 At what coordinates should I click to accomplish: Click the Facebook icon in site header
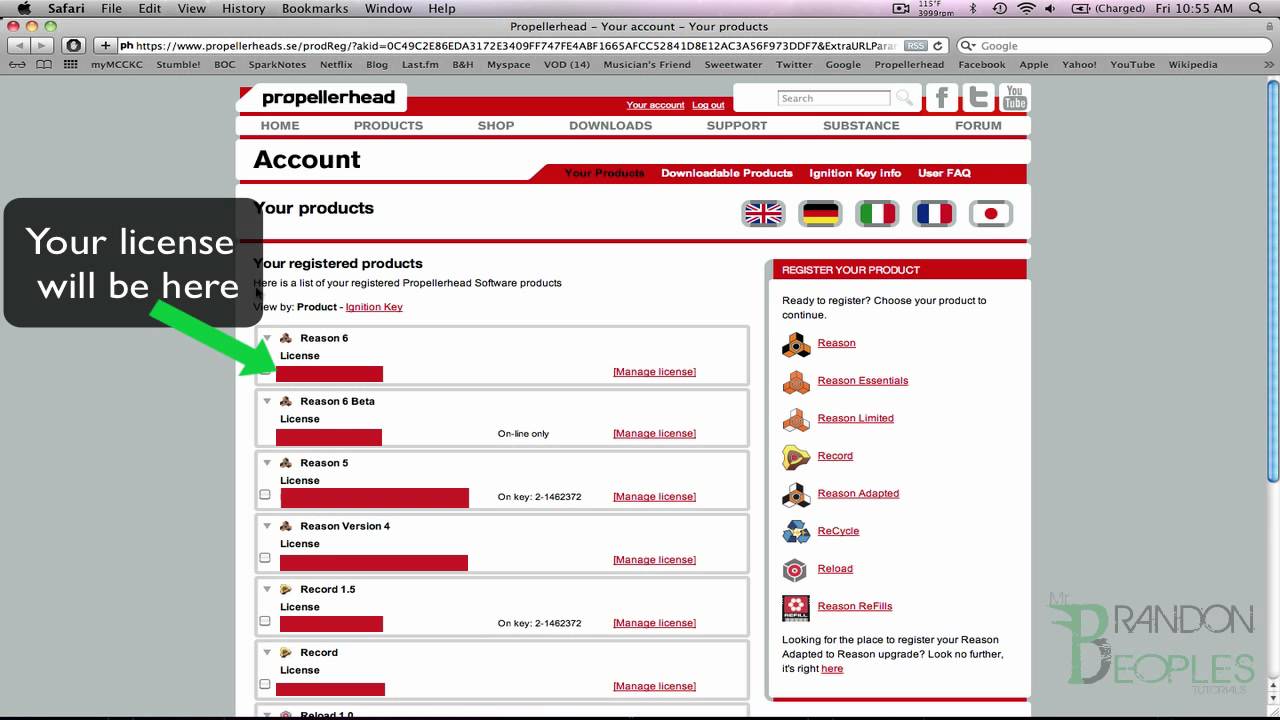pyautogui.click(x=941, y=98)
